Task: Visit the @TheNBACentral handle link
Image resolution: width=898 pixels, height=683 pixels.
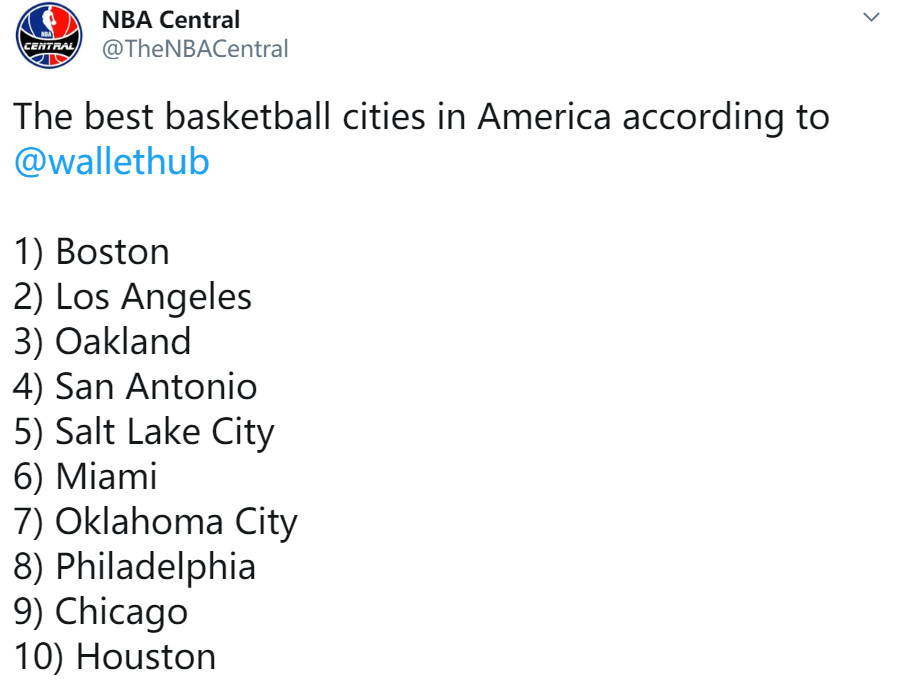Action: pos(195,49)
